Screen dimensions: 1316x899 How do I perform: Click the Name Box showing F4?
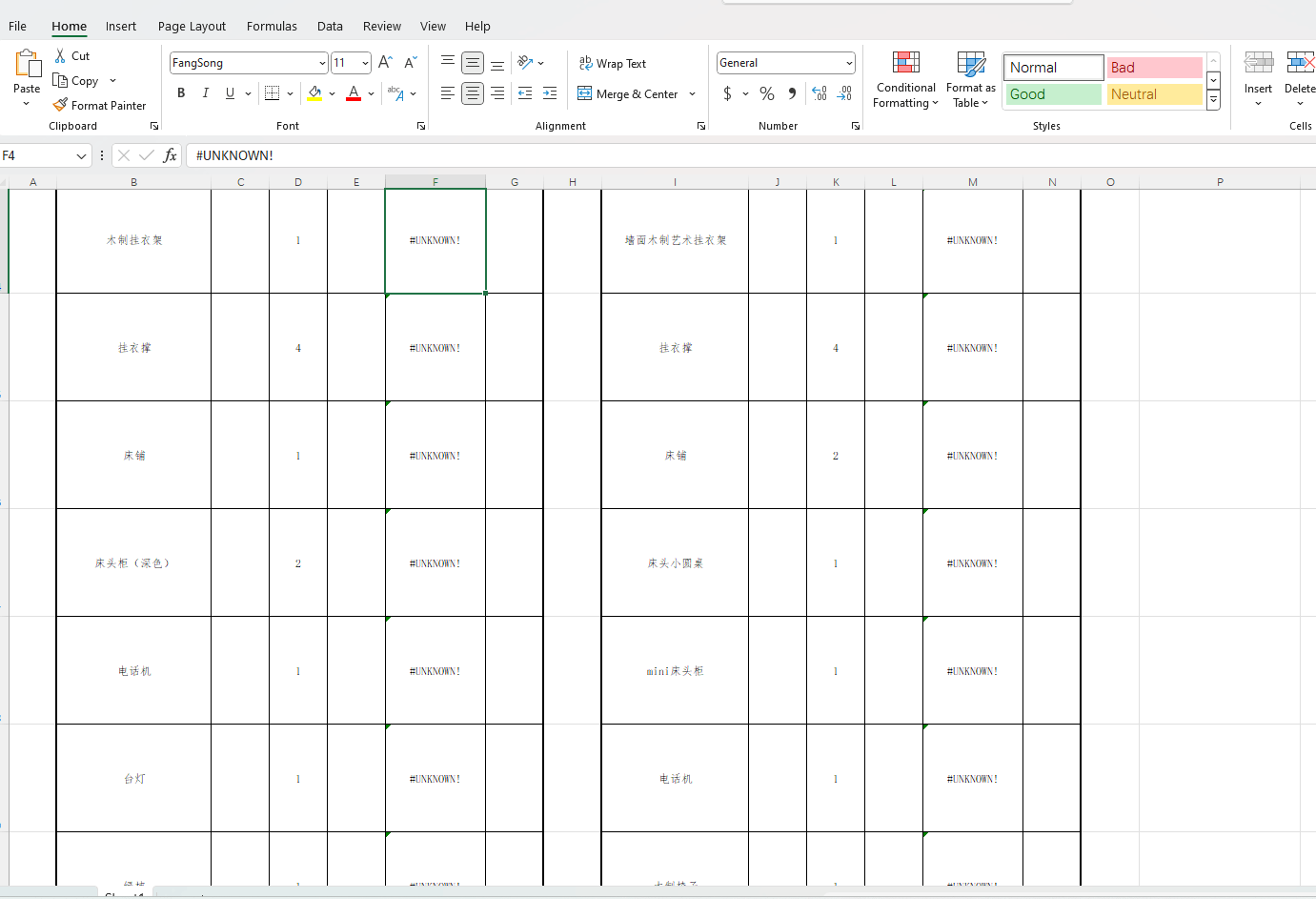[36, 155]
